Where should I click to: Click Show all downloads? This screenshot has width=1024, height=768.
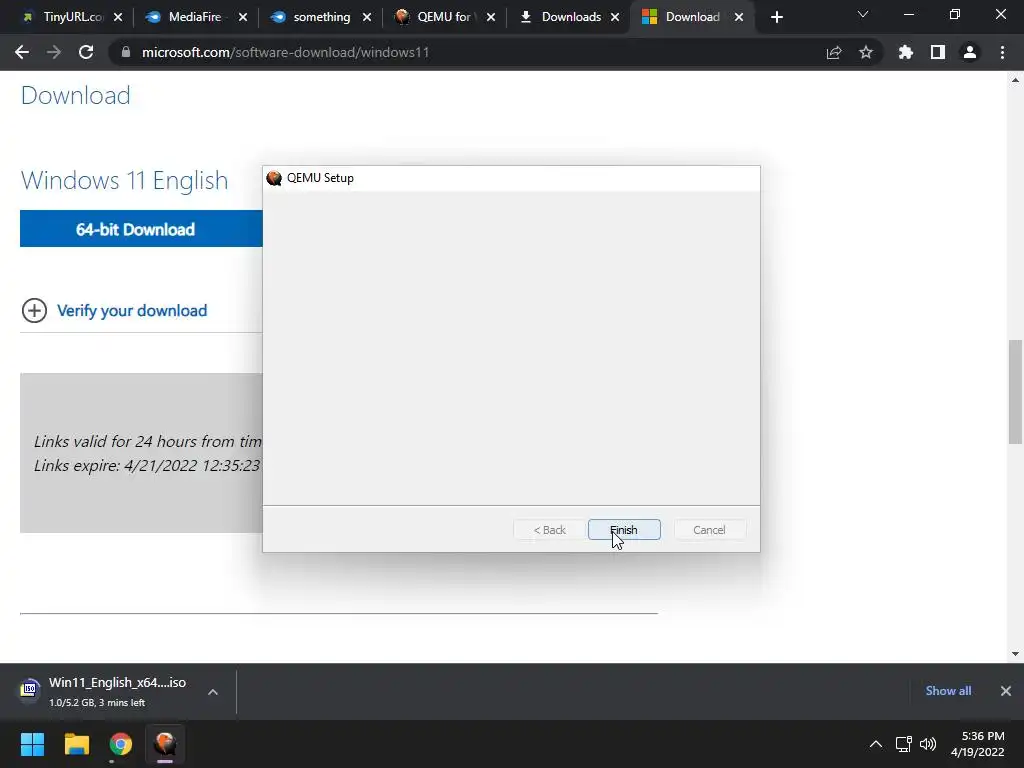click(x=948, y=691)
